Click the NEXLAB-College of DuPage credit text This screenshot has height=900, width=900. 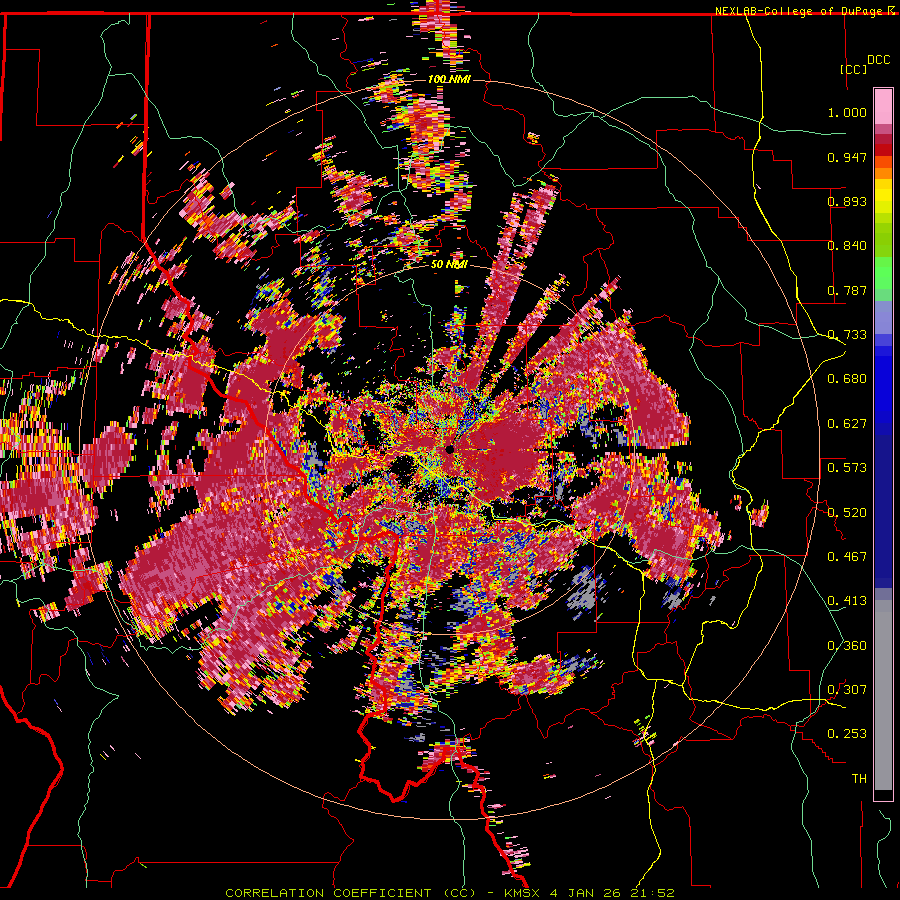(x=800, y=11)
